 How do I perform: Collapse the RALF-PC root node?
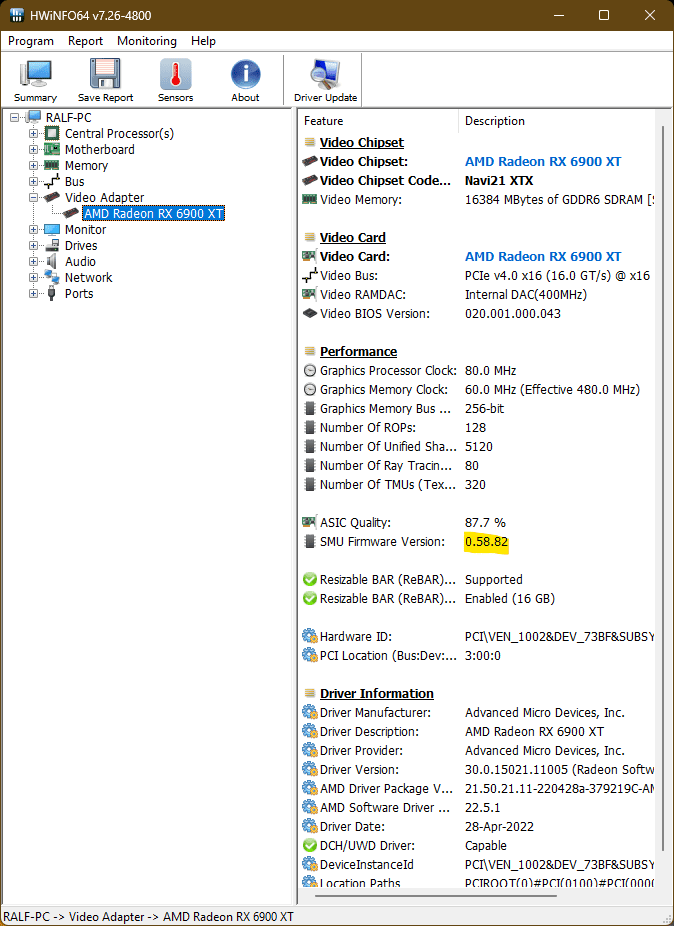[15, 118]
